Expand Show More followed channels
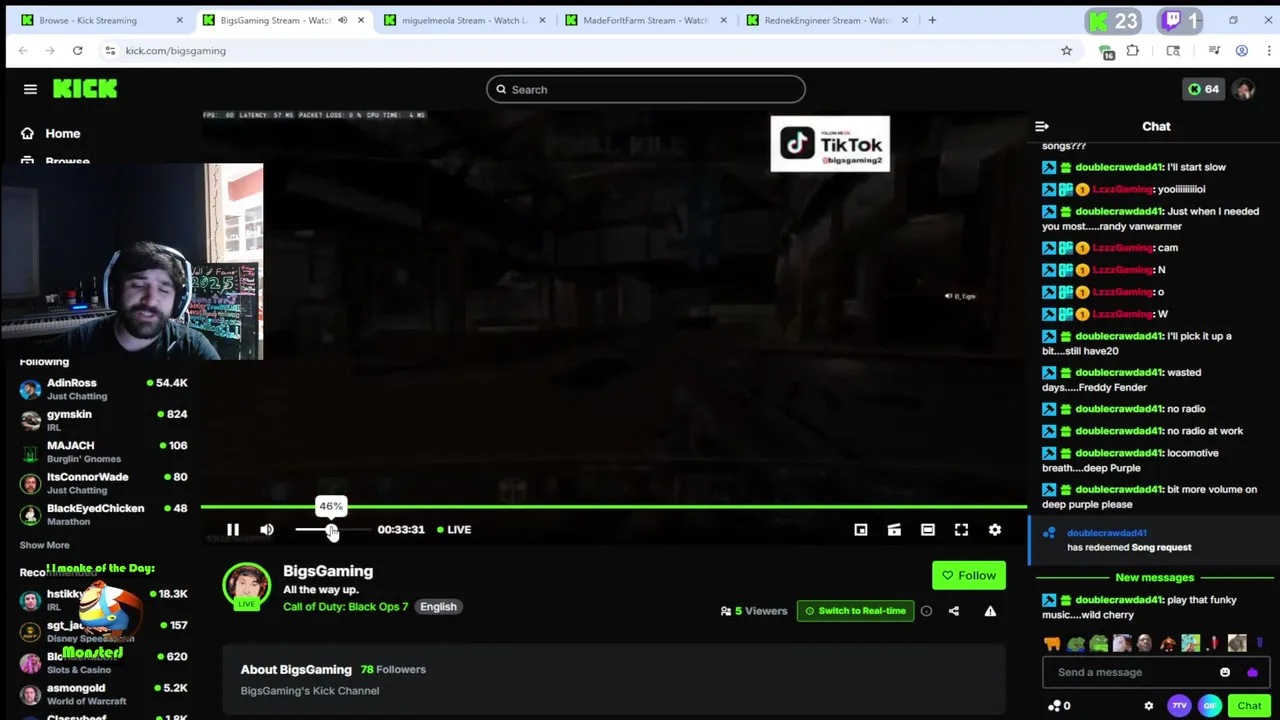 [45, 545]
